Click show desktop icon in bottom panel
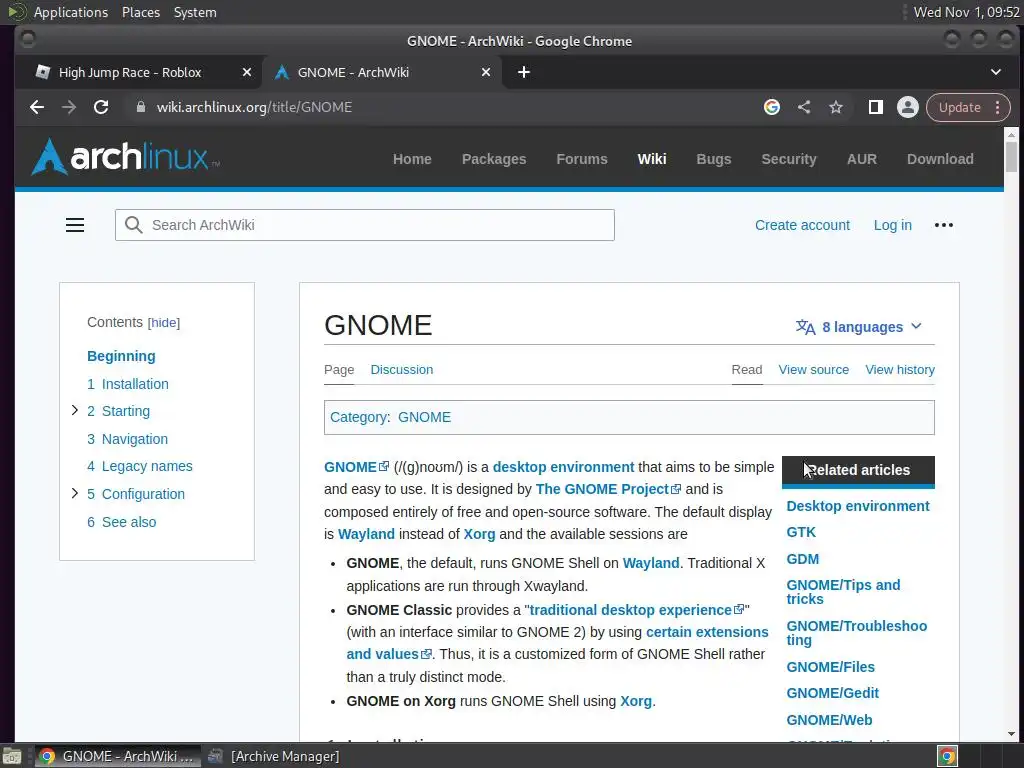 coord(11,756)
